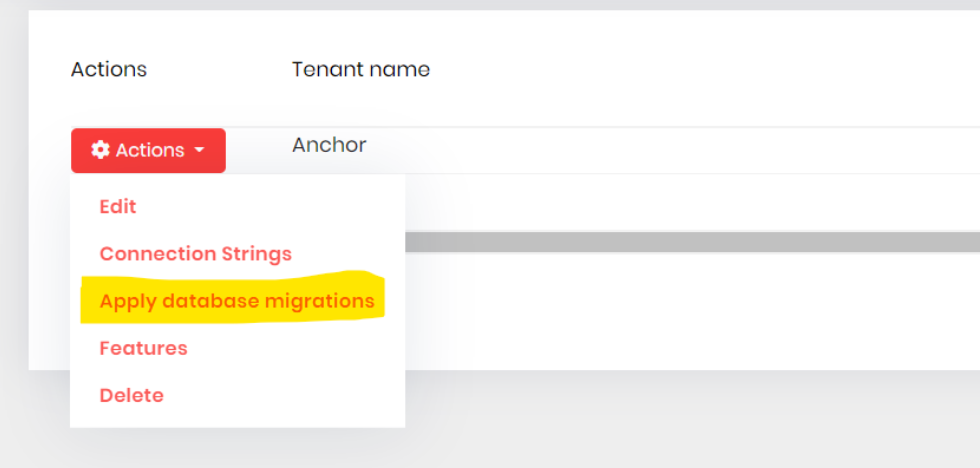Viewport: 980px width, 468px height.
Task: Click blank menu space right of Features
Action: pyautogui.click(x=300, y=348)
